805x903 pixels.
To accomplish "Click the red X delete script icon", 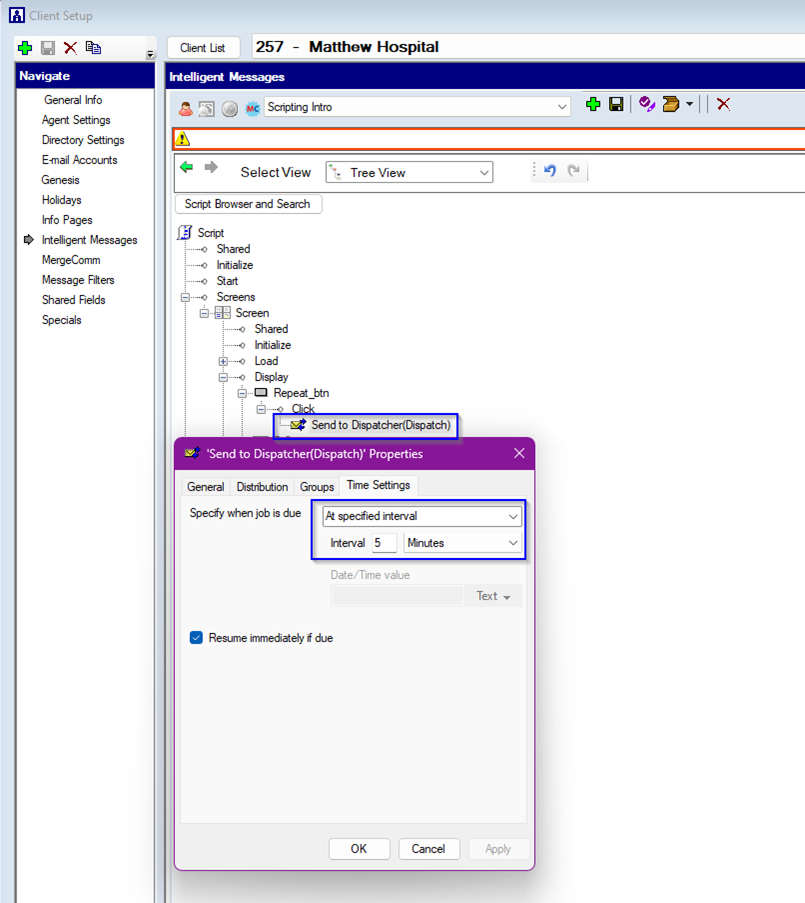I will 723,105.
